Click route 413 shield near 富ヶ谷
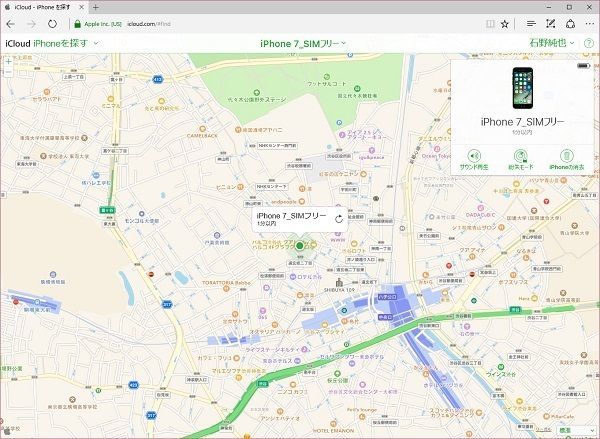Screen dimensions: 600x439 158,80
